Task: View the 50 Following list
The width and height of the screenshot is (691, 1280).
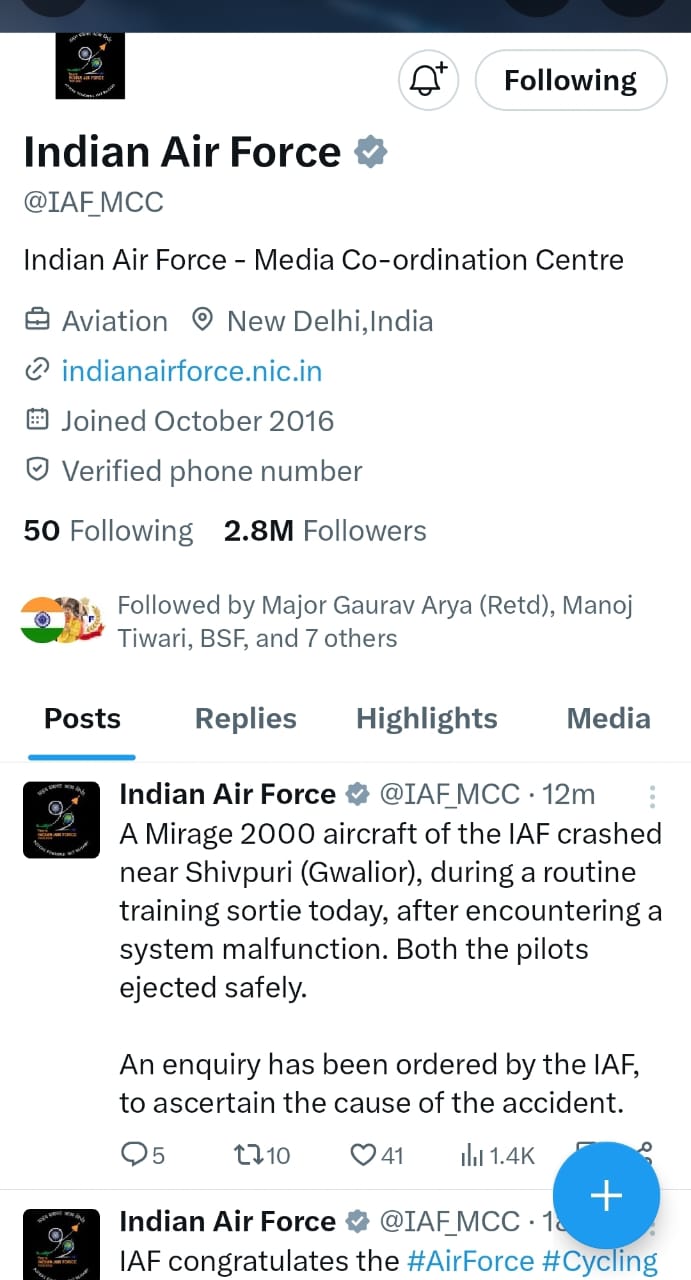Action: 108,531
